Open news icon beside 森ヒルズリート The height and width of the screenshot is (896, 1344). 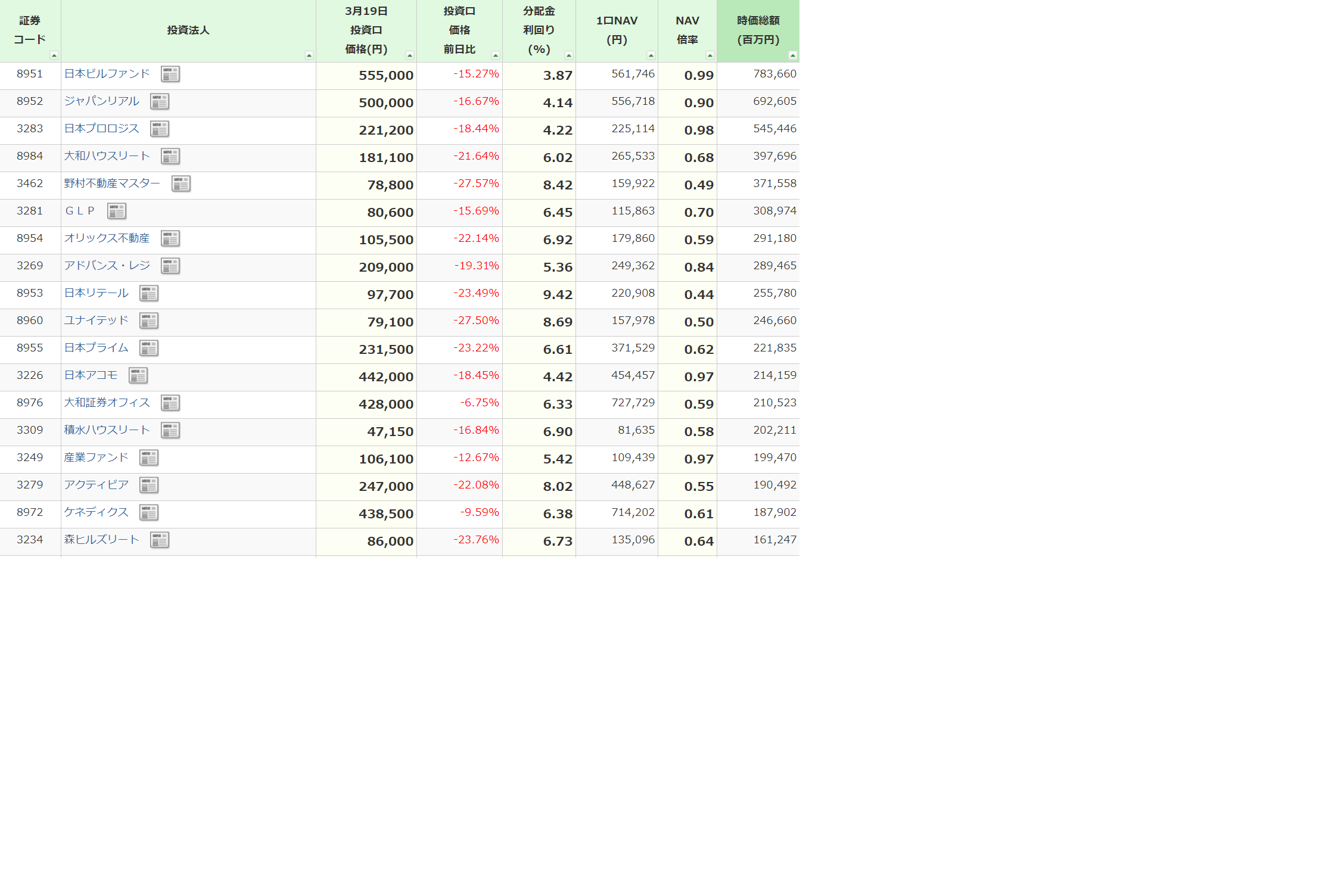point(160,540)
